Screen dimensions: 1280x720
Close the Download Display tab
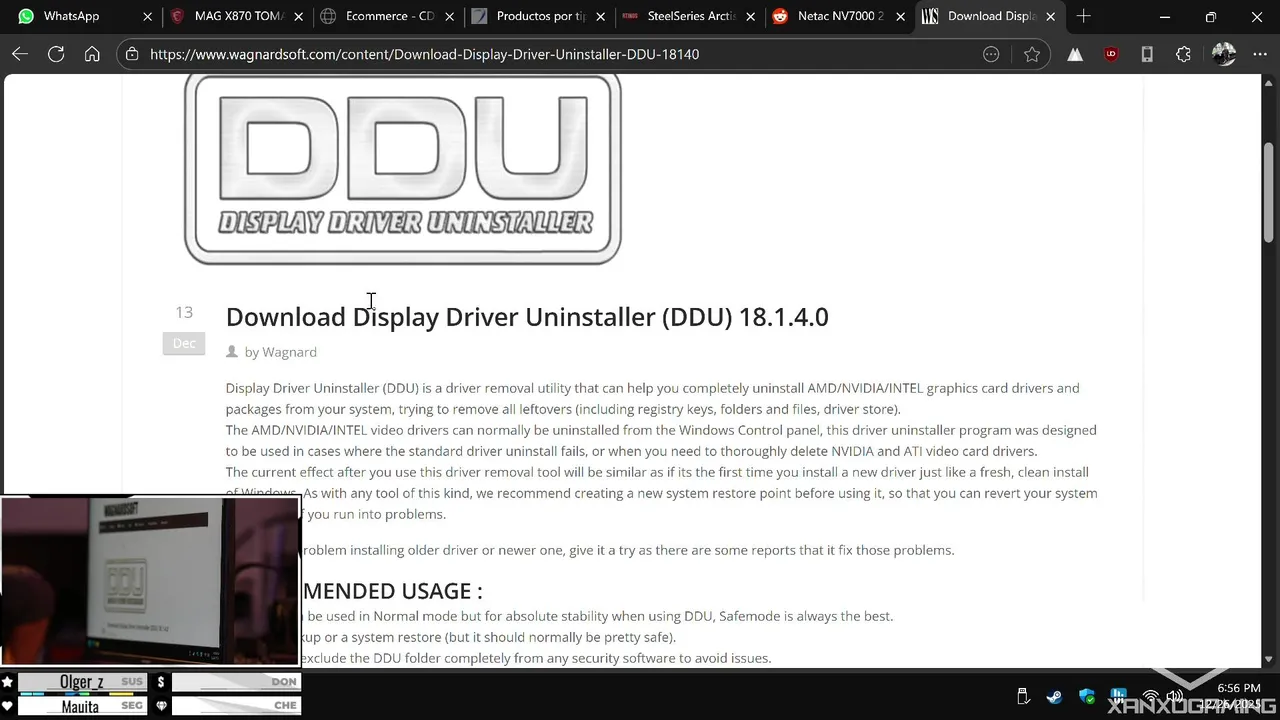[1050, 16]
